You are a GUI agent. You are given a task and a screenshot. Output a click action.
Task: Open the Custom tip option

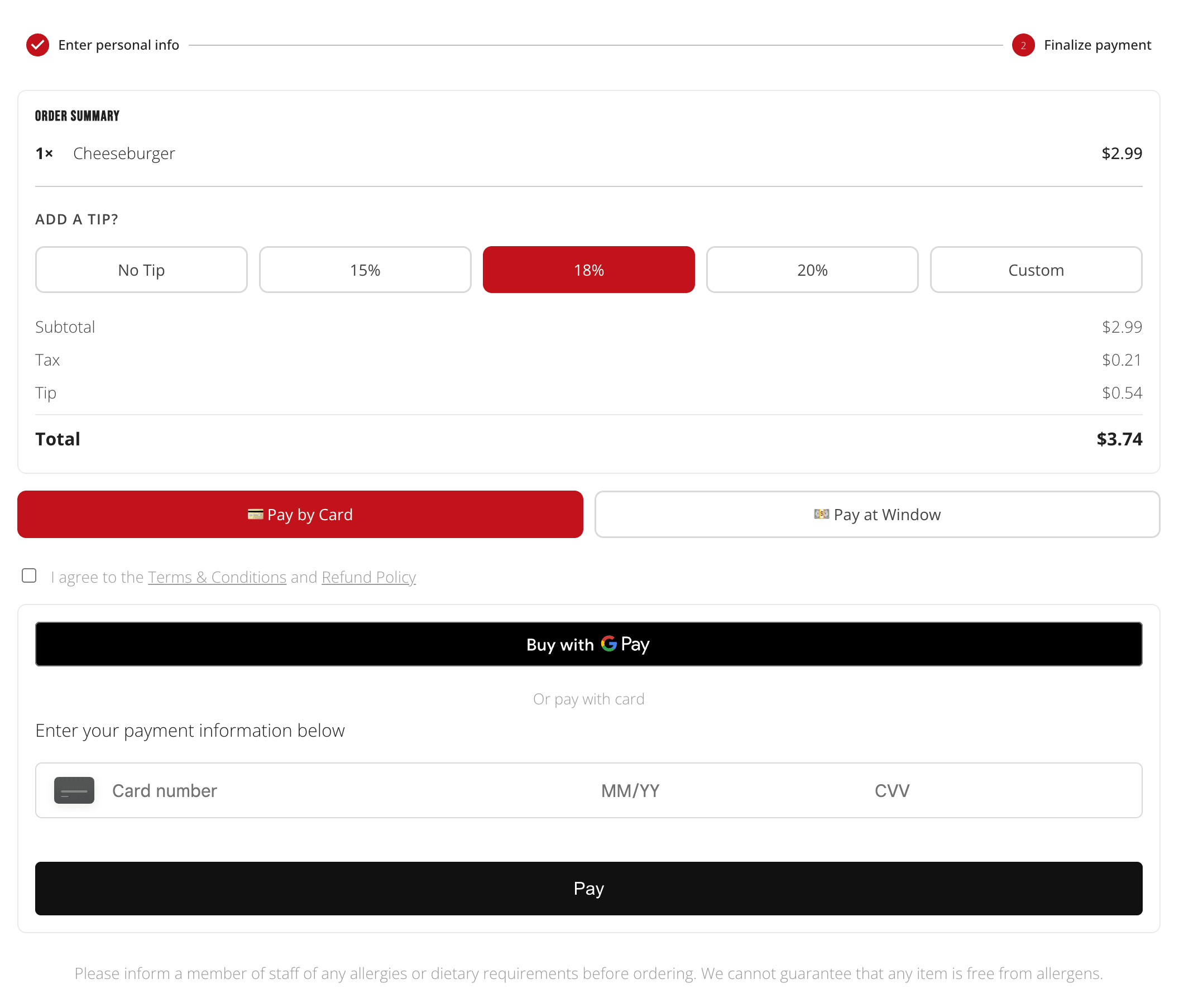(x=1036, y=270)
